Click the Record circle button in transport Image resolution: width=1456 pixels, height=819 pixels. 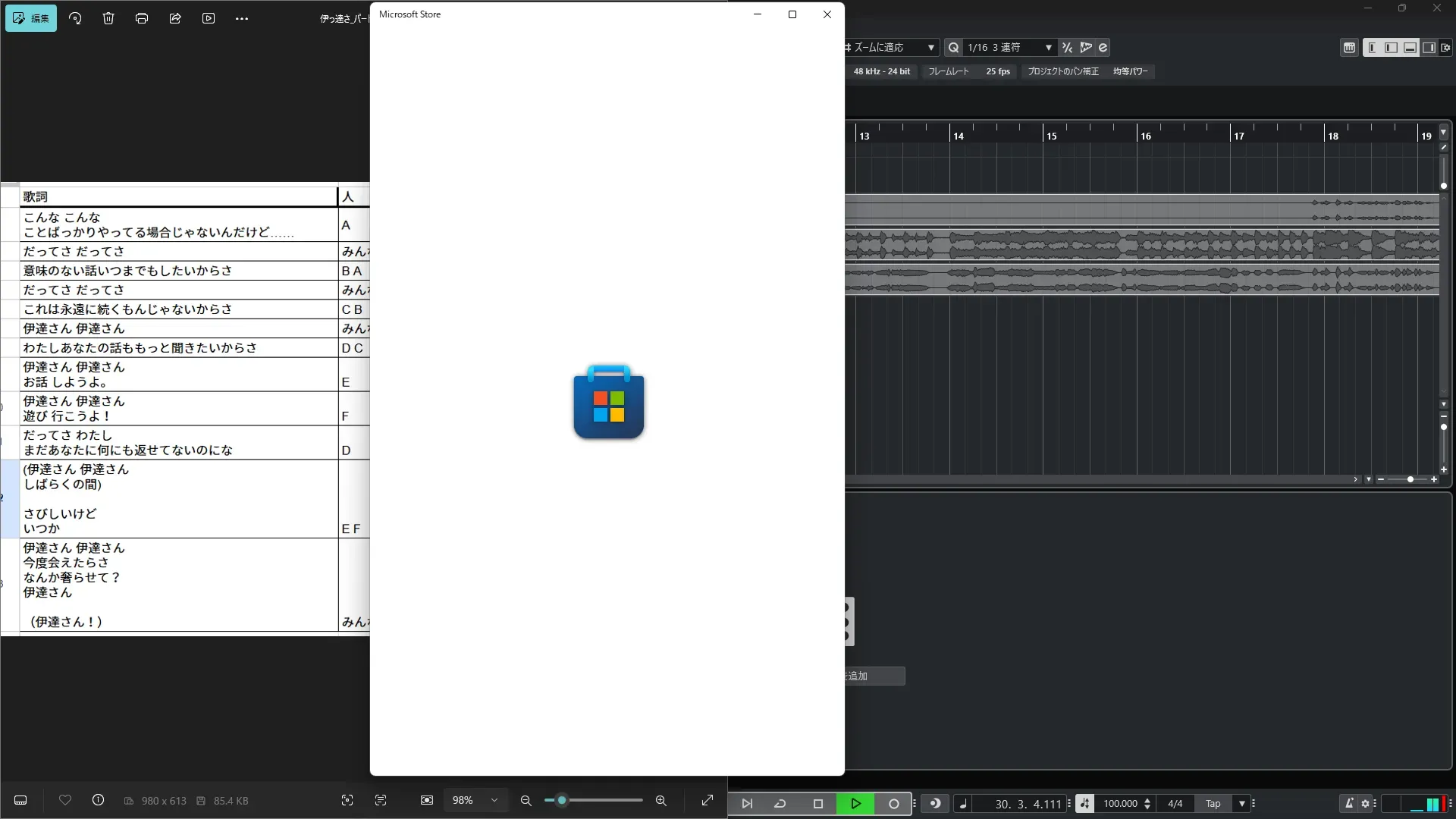point(893,804)
